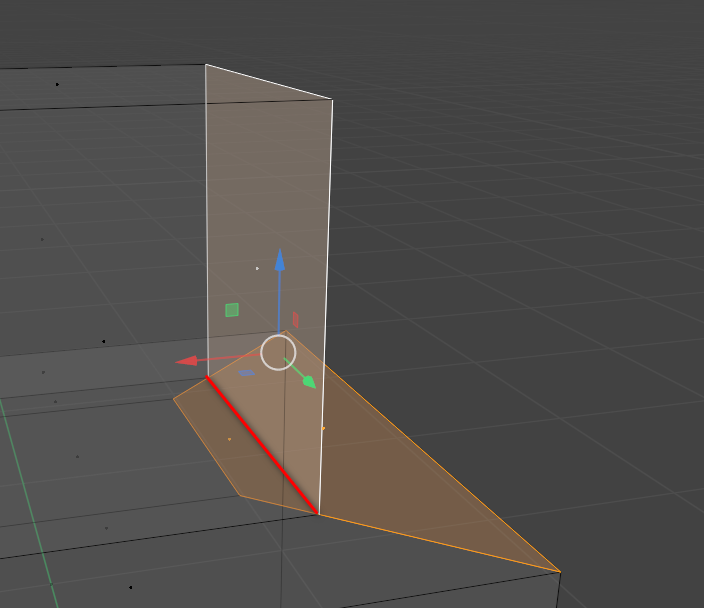Grab the red X-axis gizmo arrow
The image size is (704, 608).
186,361
